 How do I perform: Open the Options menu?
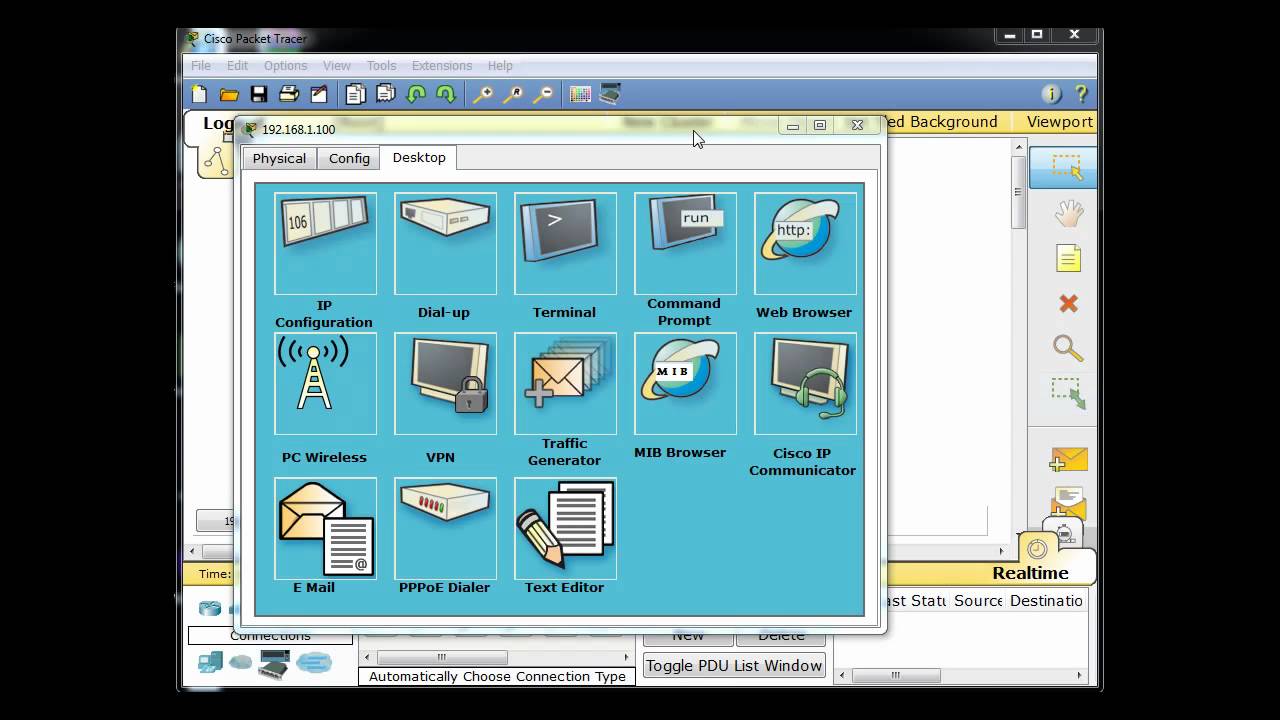pos(286,66)
